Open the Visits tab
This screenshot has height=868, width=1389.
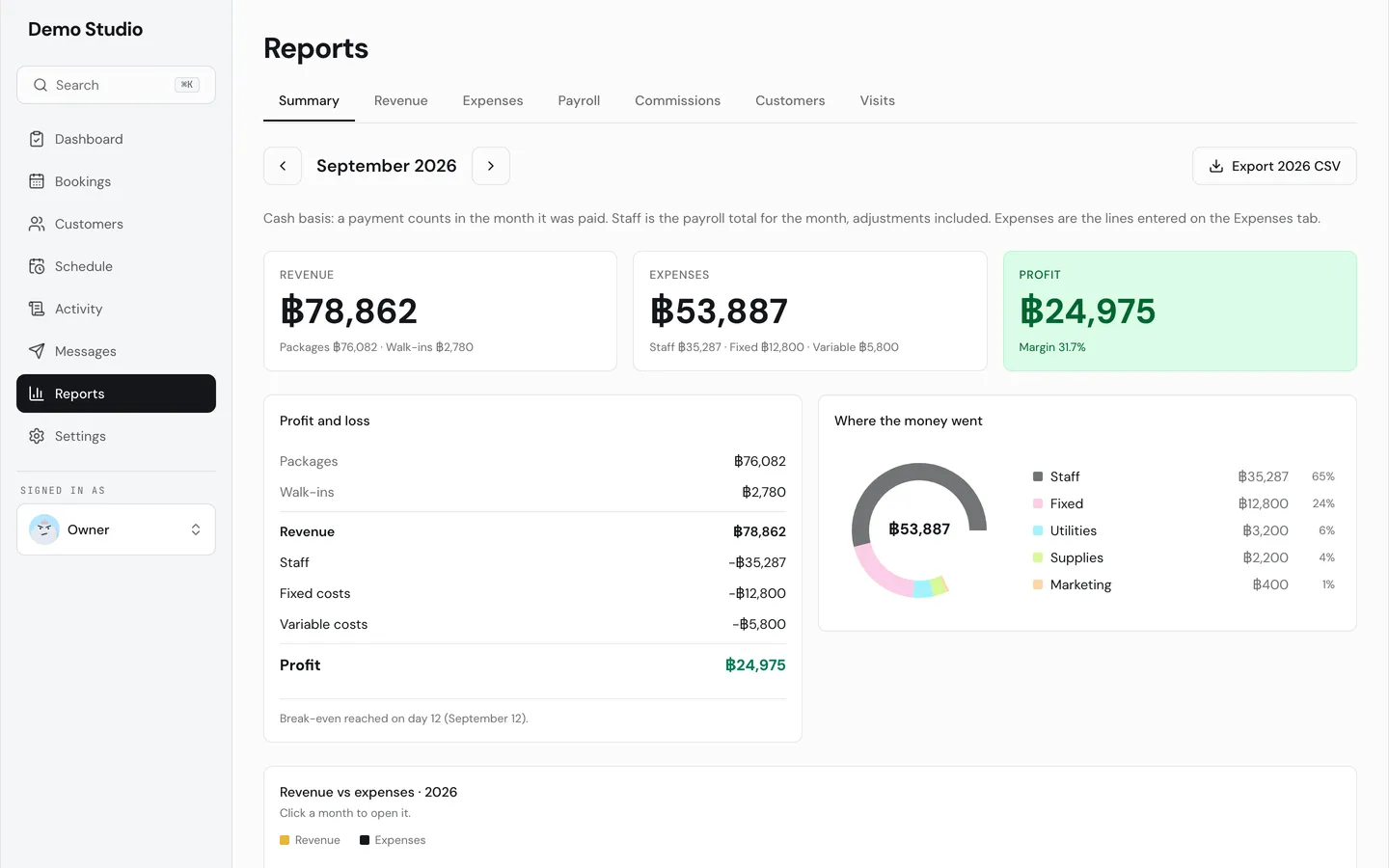tap(878, 100)
